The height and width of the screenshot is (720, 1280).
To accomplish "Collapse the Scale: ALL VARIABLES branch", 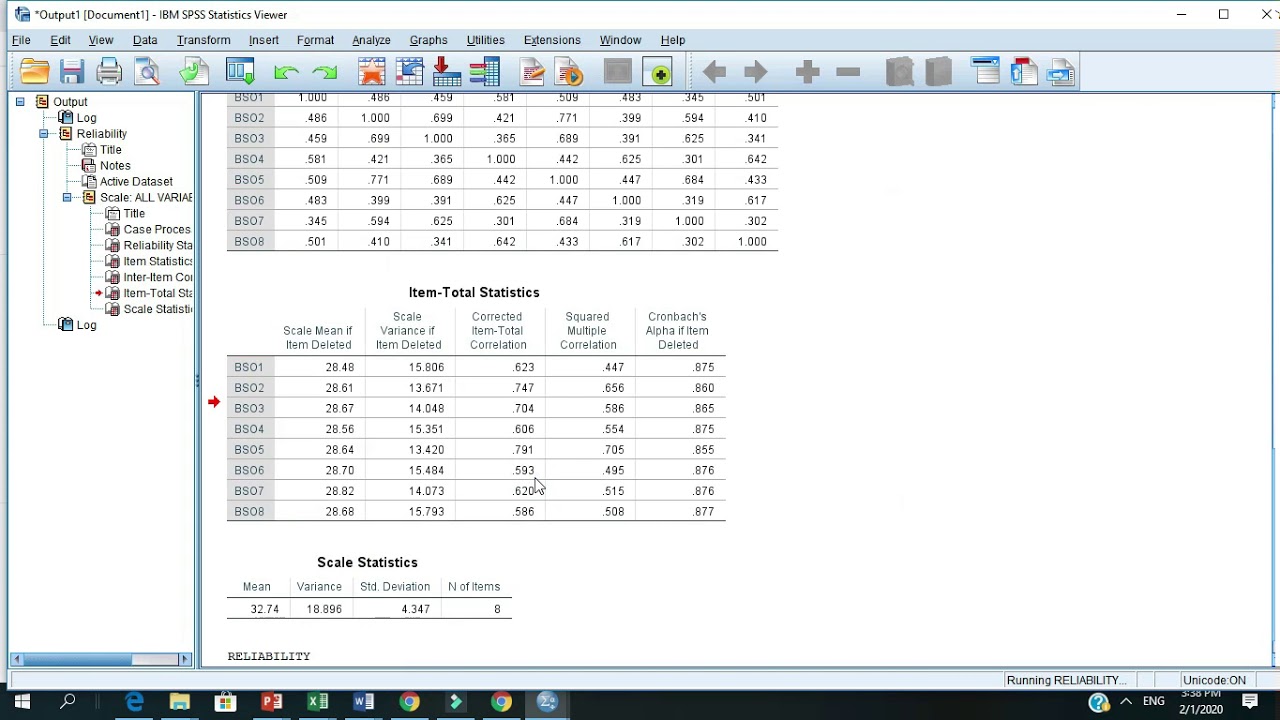I will pyautogui.click(x=67, y=198).
